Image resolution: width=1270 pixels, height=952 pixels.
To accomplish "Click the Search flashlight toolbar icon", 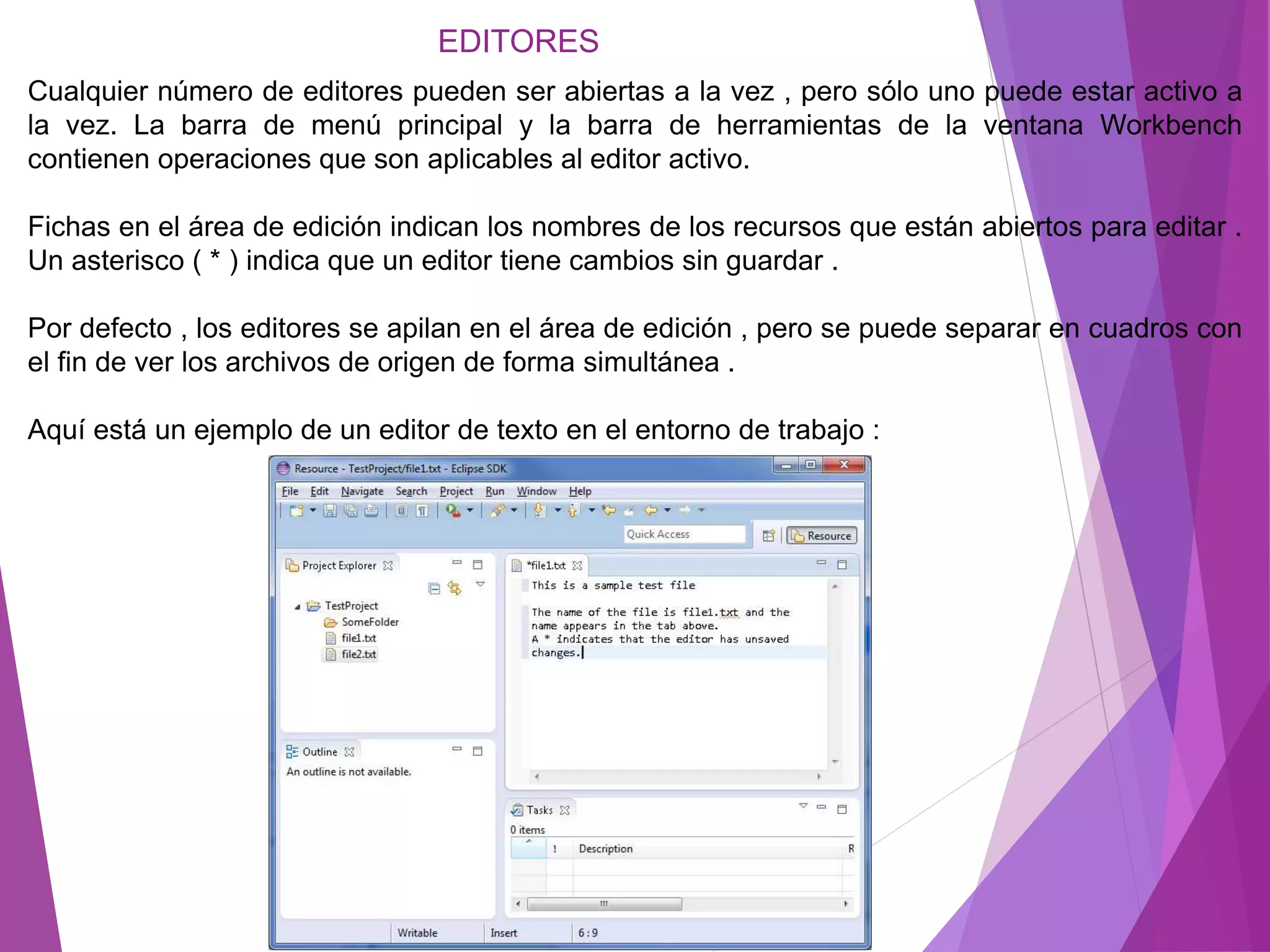I will click(x=497, y=511).
